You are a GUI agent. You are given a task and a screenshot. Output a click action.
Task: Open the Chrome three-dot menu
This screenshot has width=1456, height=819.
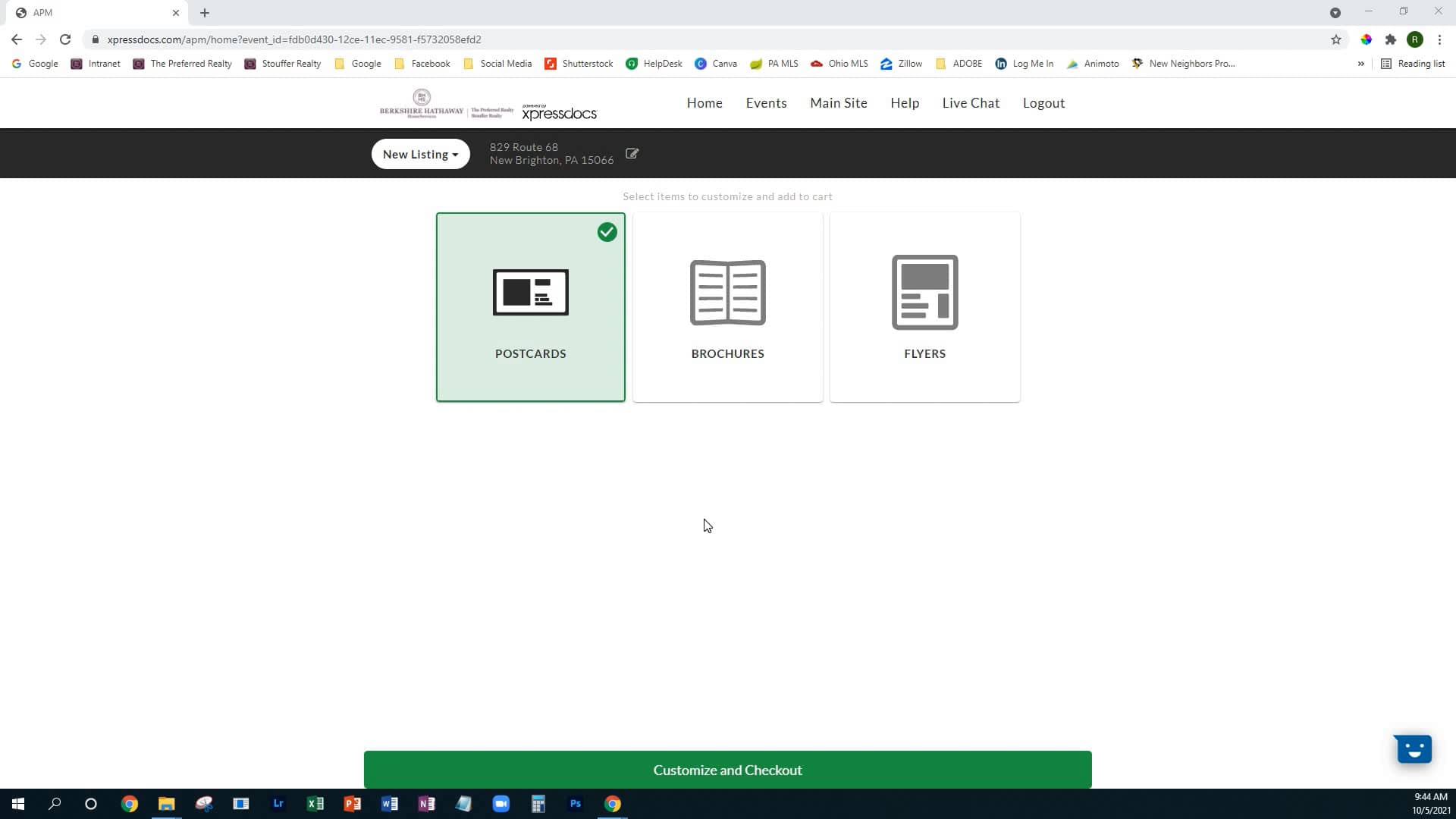pos(1439,39)
